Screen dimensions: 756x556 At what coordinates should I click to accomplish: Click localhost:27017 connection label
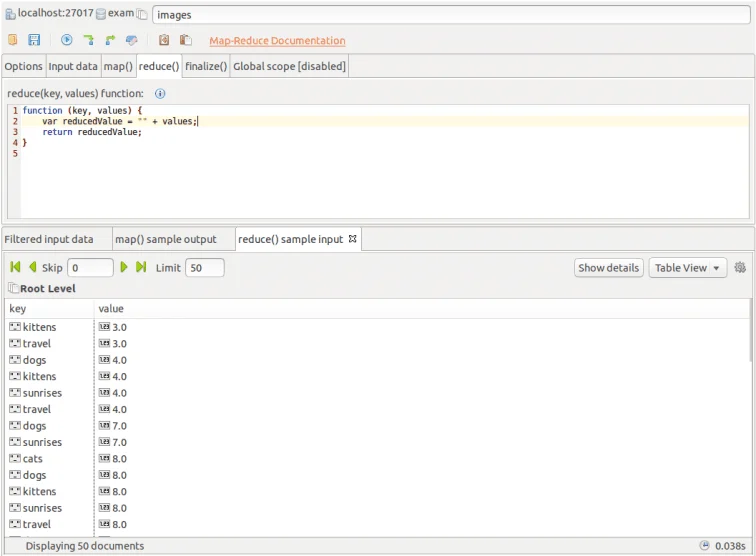tap(55, 13)
